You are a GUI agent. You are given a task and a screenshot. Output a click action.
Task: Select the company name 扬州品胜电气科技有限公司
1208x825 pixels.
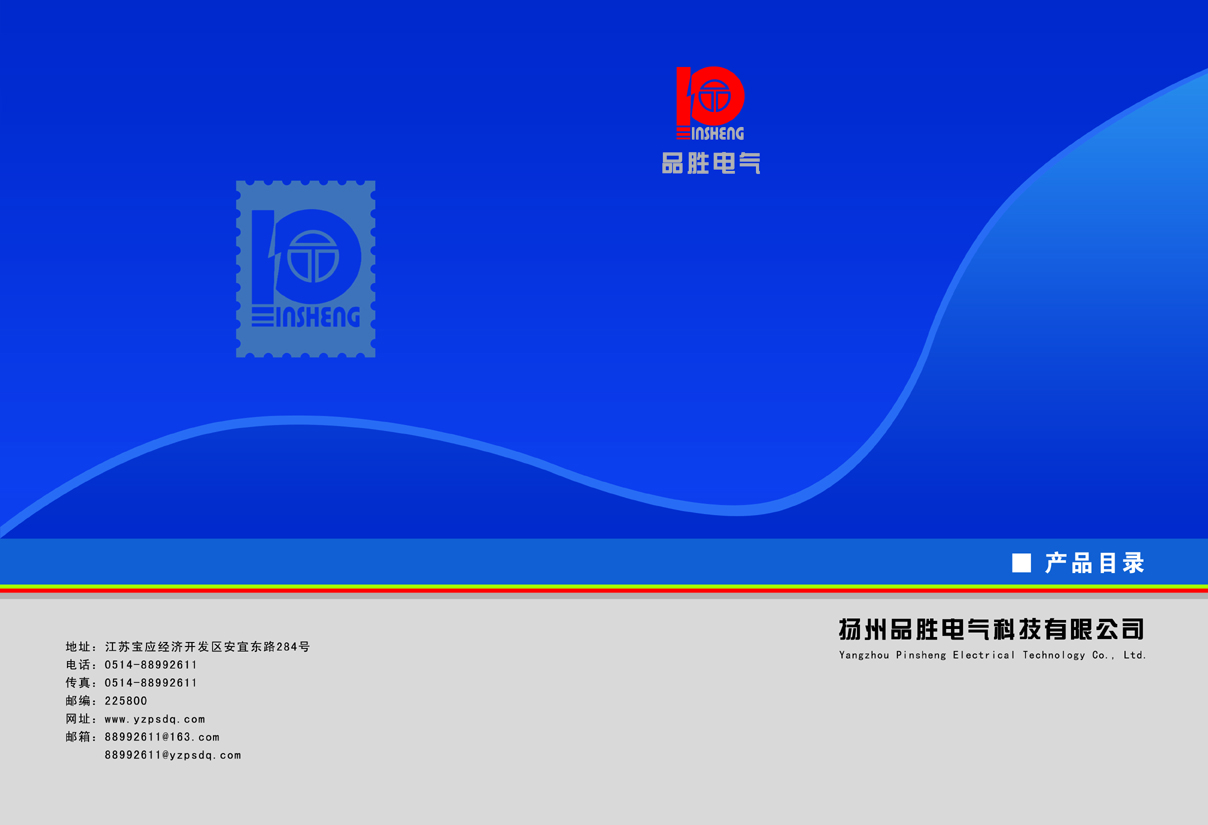coord(991,629)
